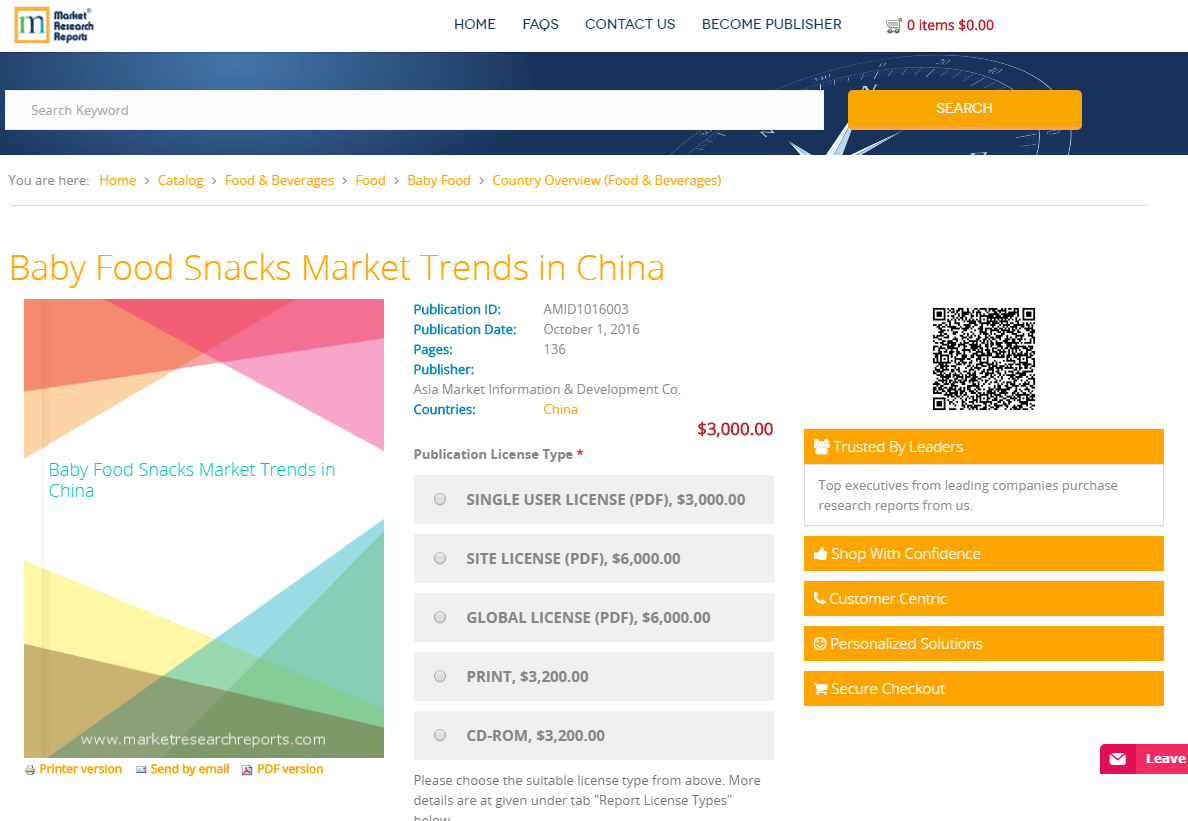Choose the CD-ROM license option

click(440, 735)
